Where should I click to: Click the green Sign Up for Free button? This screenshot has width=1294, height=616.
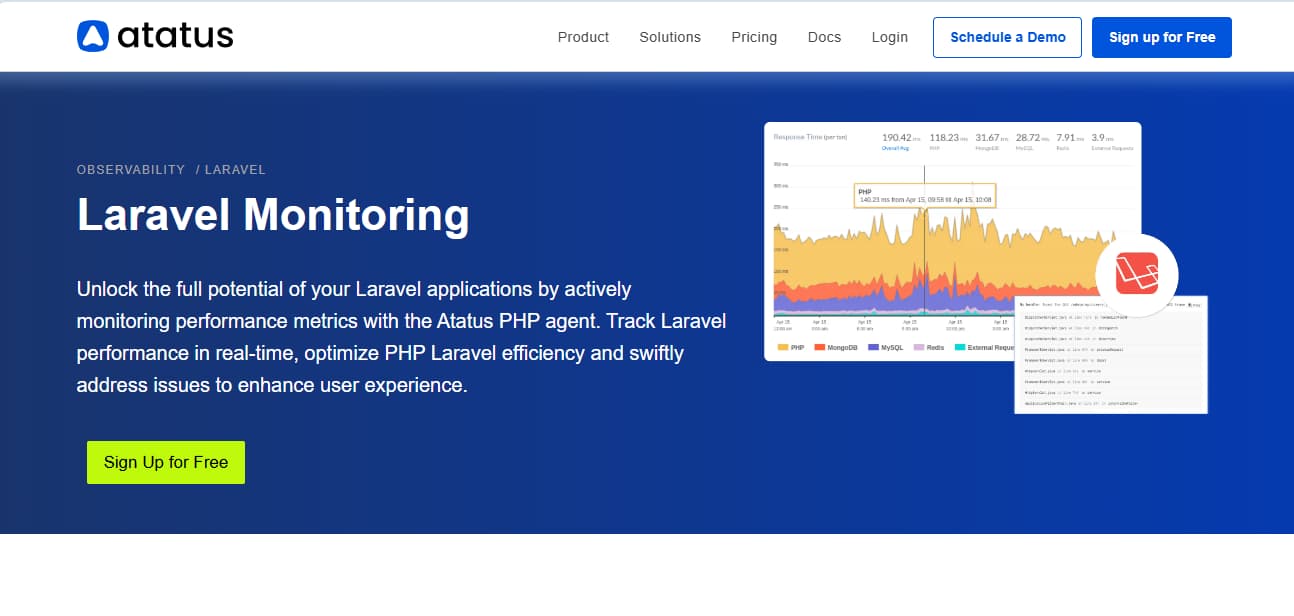click(166, 462)
